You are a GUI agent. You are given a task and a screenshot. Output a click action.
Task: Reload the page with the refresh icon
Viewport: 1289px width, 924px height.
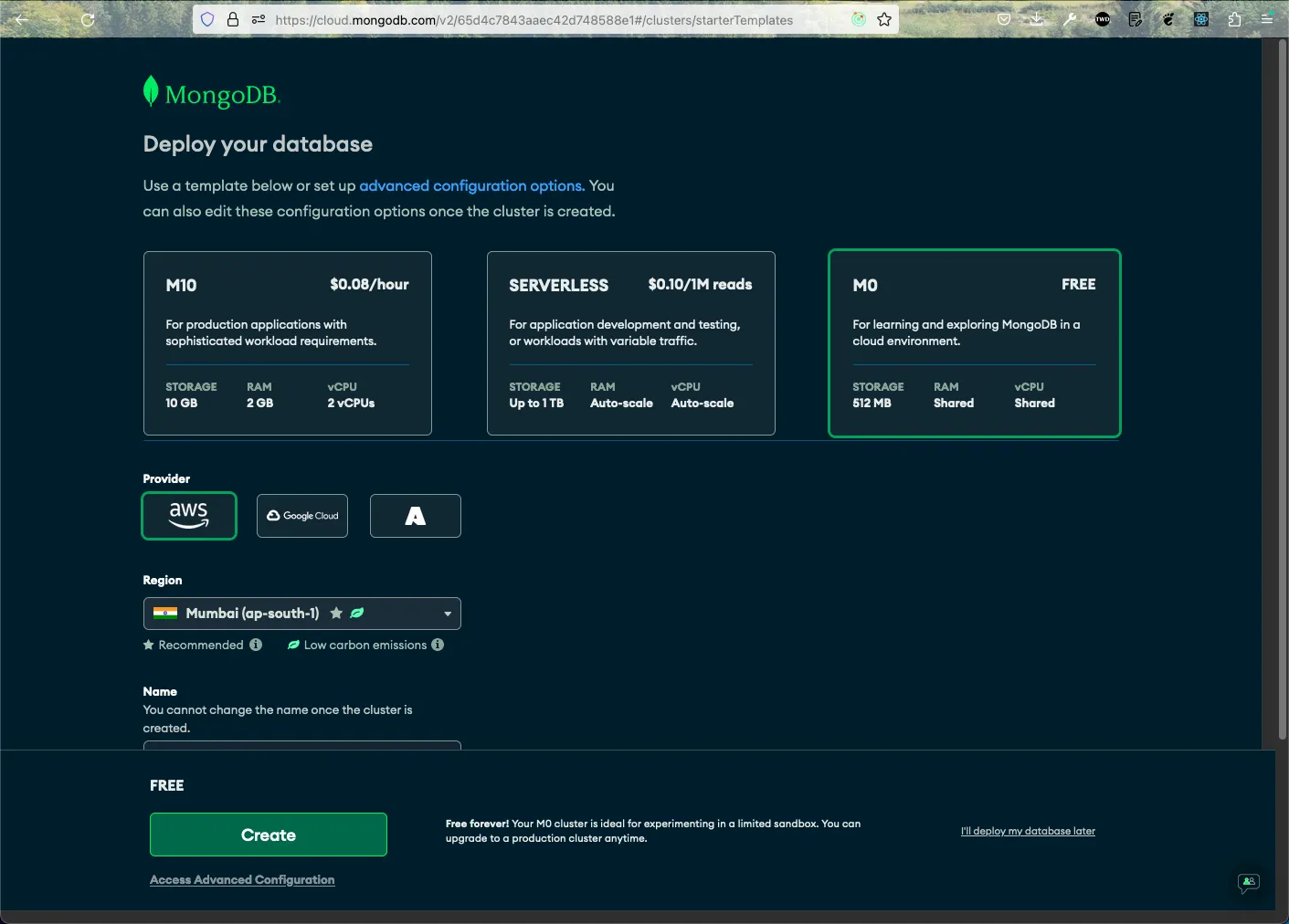coord(88,19)
